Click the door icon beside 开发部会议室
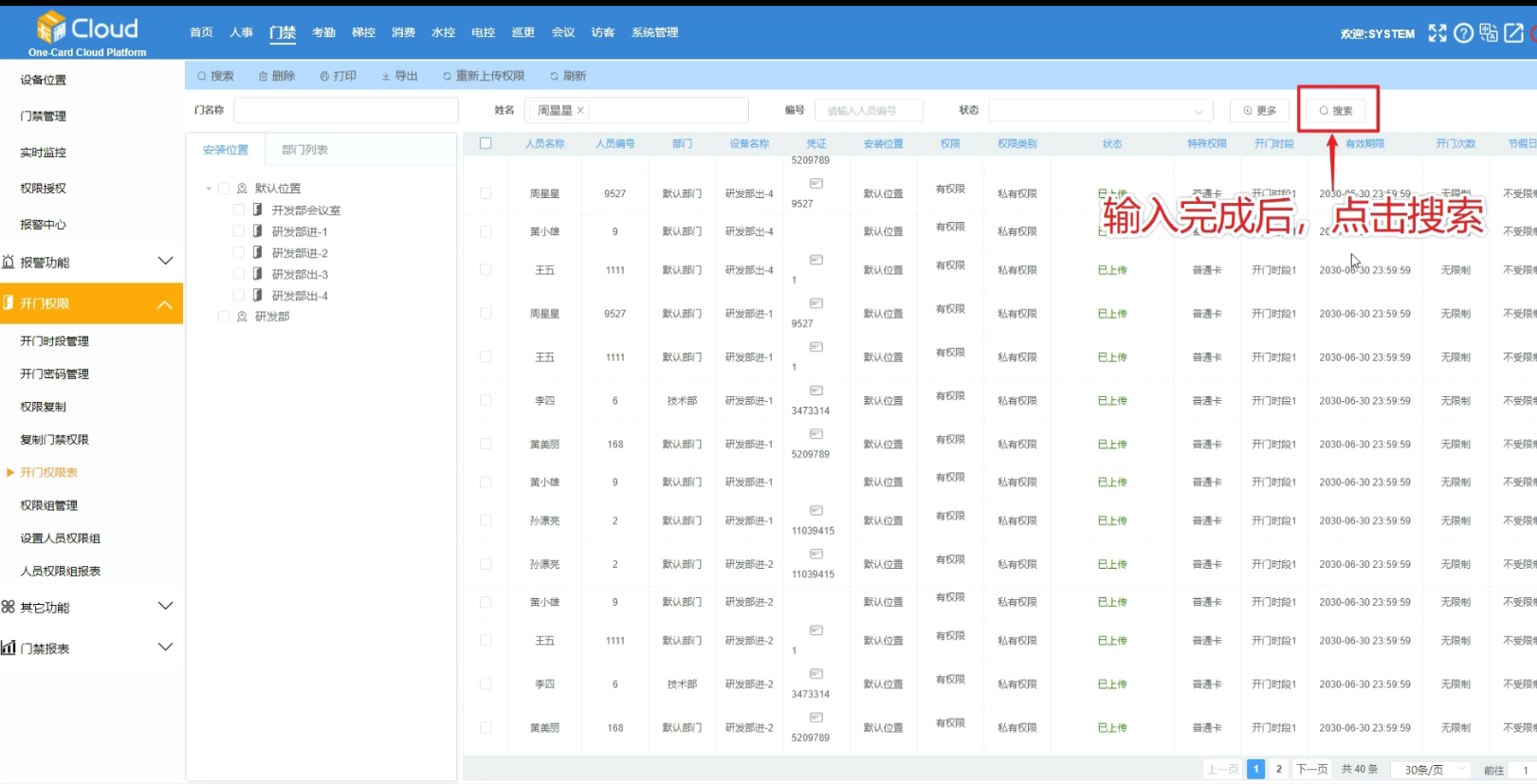This screenshot has width=1537, height=784. click(x=257, y=210)
